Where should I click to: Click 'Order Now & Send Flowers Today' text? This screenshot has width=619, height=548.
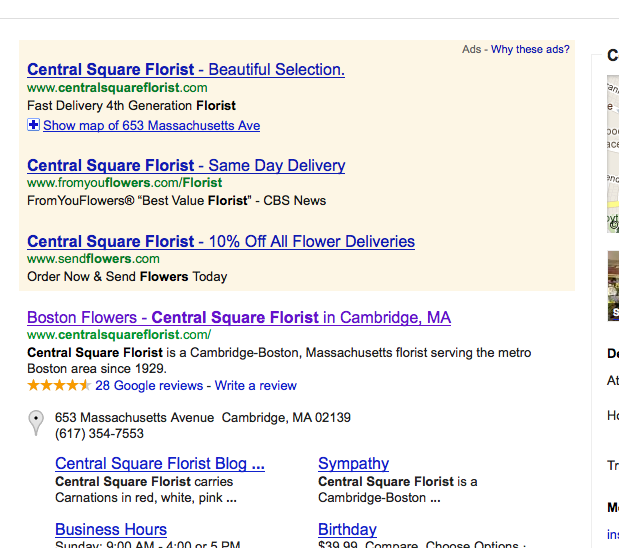click(127, 276)
